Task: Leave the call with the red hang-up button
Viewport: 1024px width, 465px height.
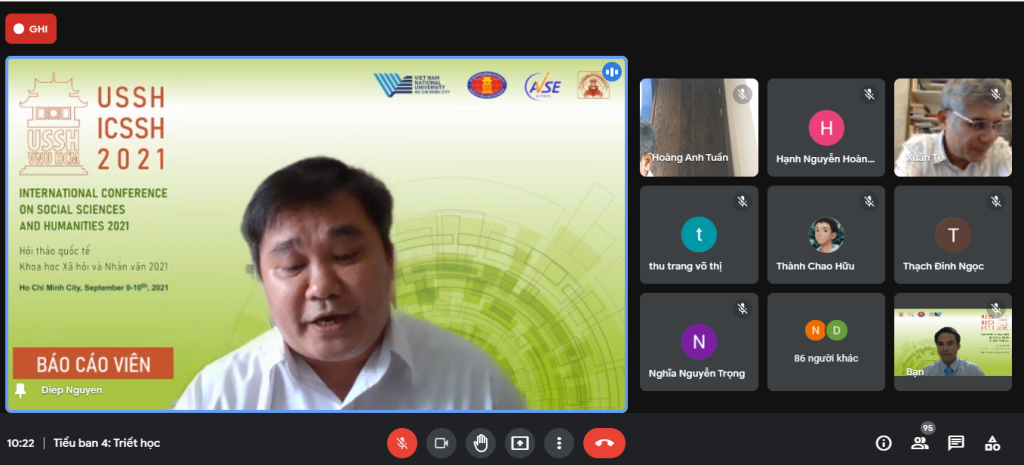Action: click(604, 443)
